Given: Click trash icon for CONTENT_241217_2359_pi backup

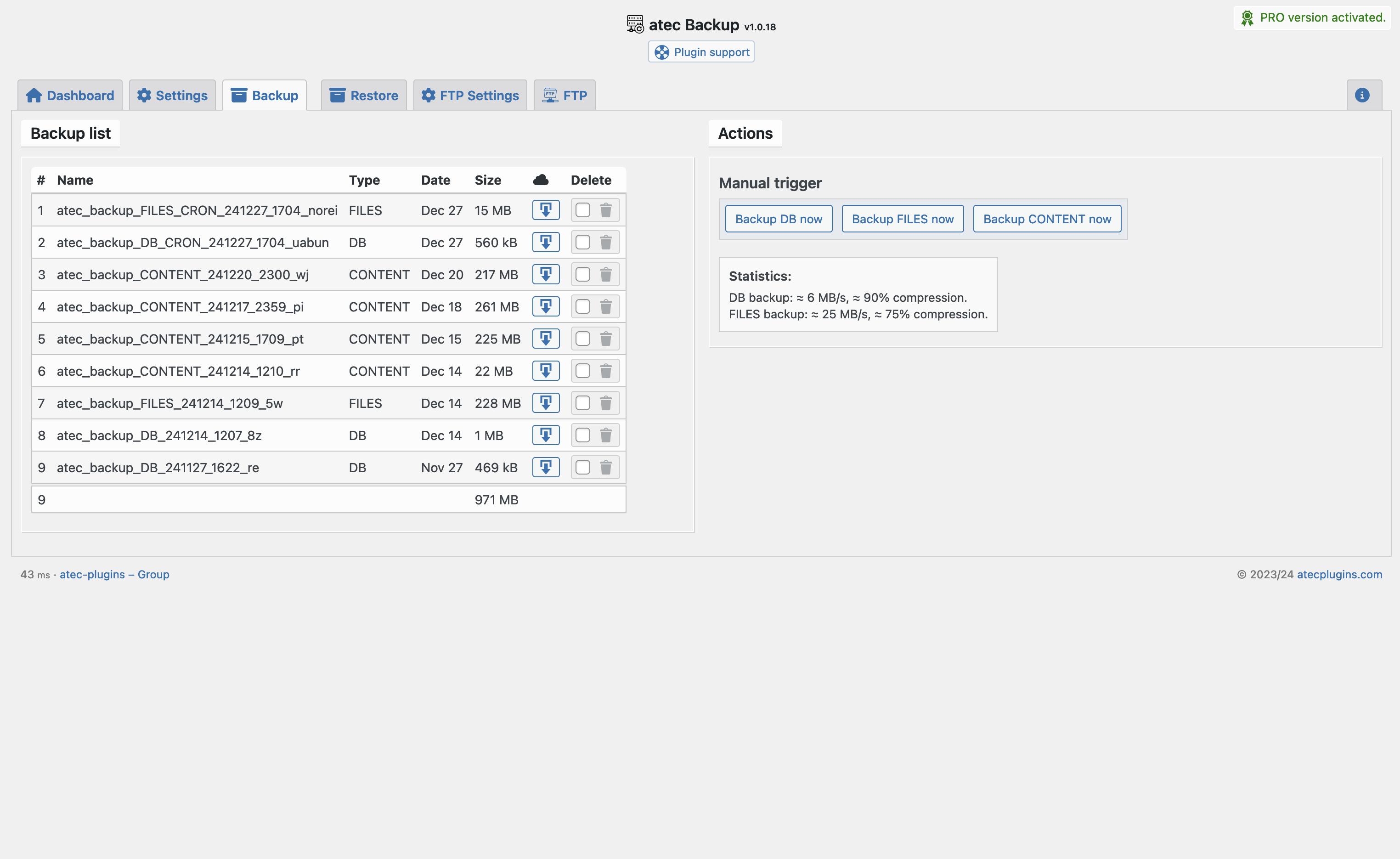Looking at the screenshot, I should point(606,307).
